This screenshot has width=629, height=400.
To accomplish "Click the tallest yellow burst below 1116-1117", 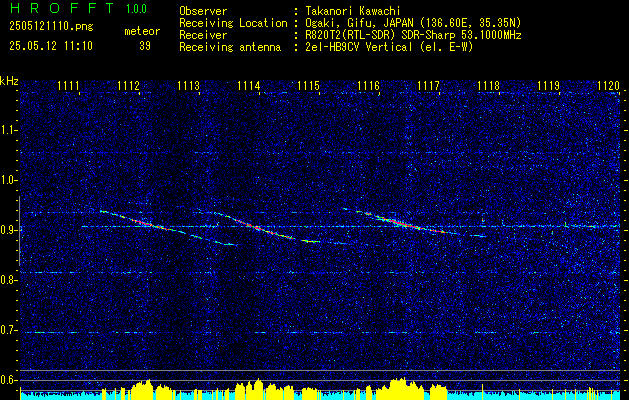I will 401,389.
